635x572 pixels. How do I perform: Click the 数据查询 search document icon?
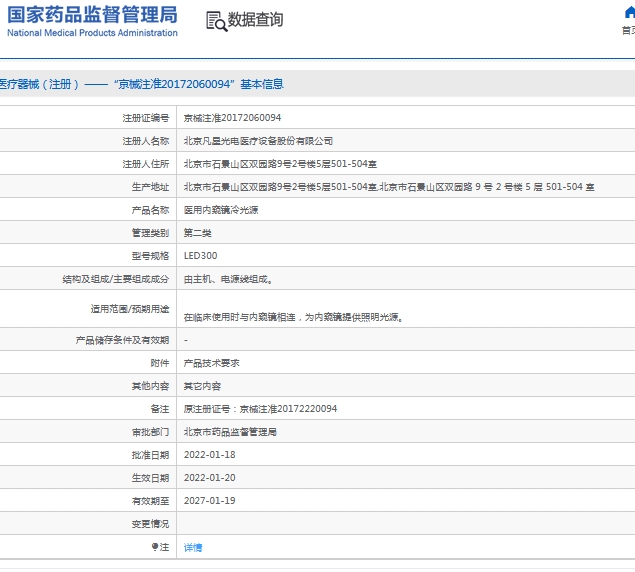coord(217,21)
